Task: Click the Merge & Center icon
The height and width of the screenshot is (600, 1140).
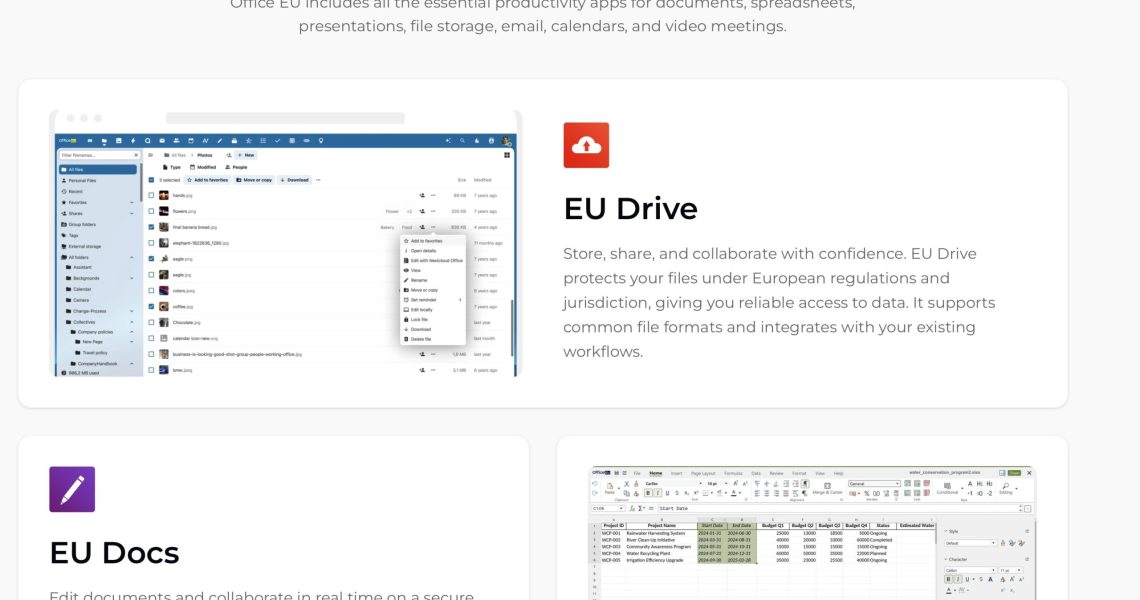Action: (x=827, y=485)
